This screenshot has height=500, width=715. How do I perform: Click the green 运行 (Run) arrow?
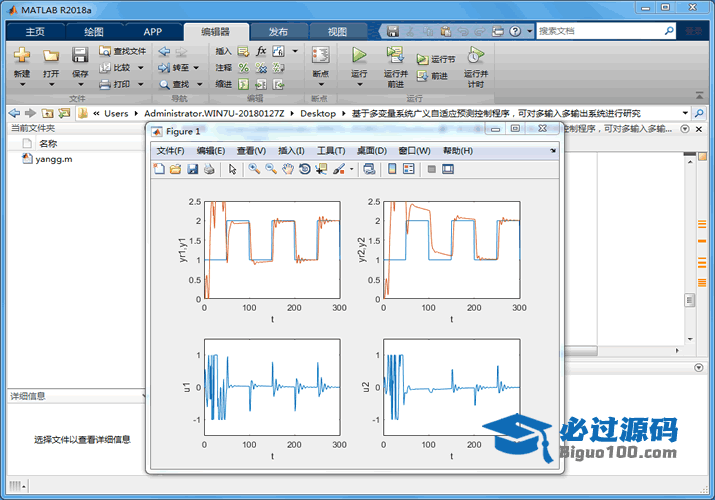click(359, 55)
